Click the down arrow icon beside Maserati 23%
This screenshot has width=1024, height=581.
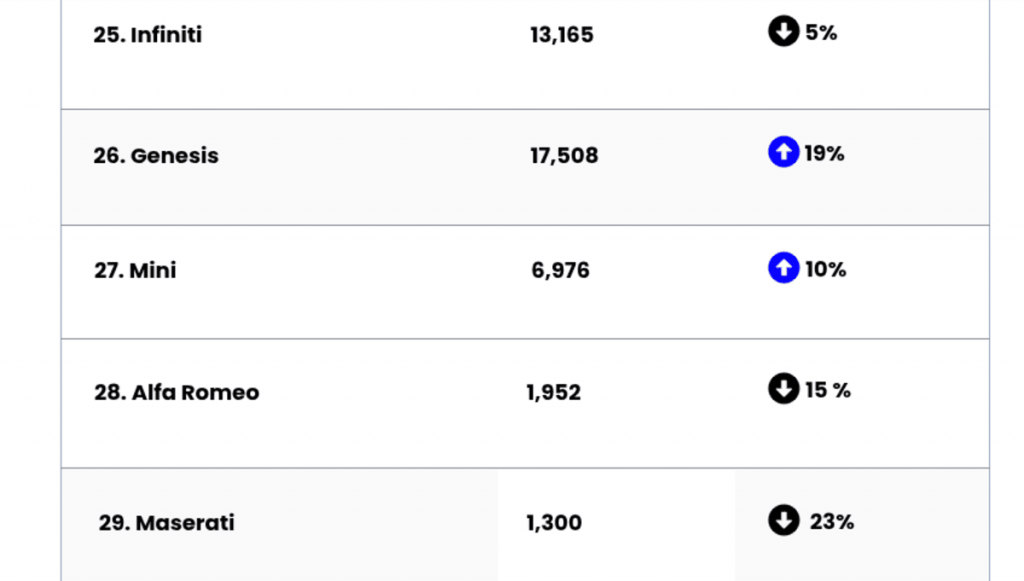[x=783, y=520]
